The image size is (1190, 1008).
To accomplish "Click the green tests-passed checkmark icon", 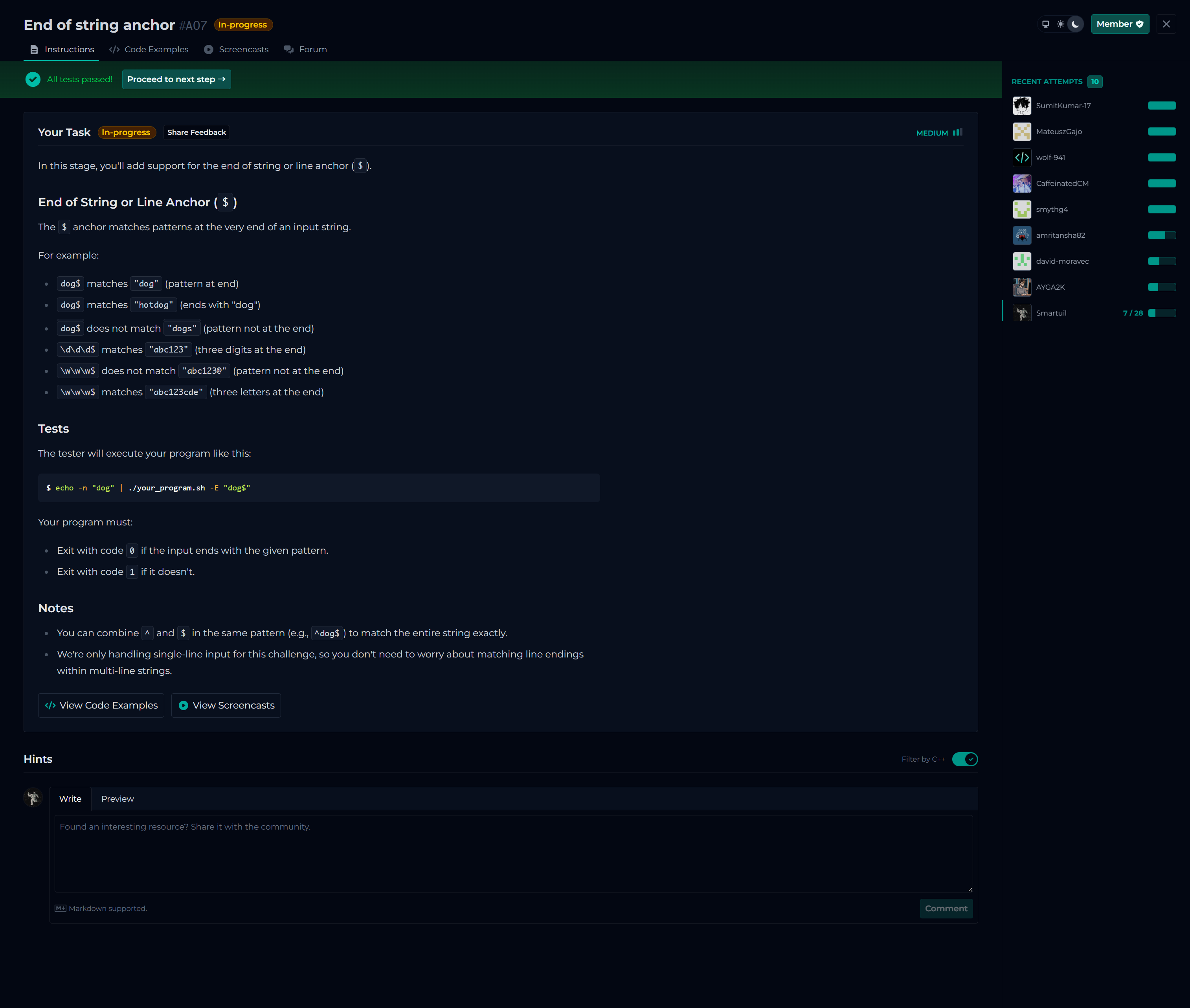I will [x=33, y=79].
